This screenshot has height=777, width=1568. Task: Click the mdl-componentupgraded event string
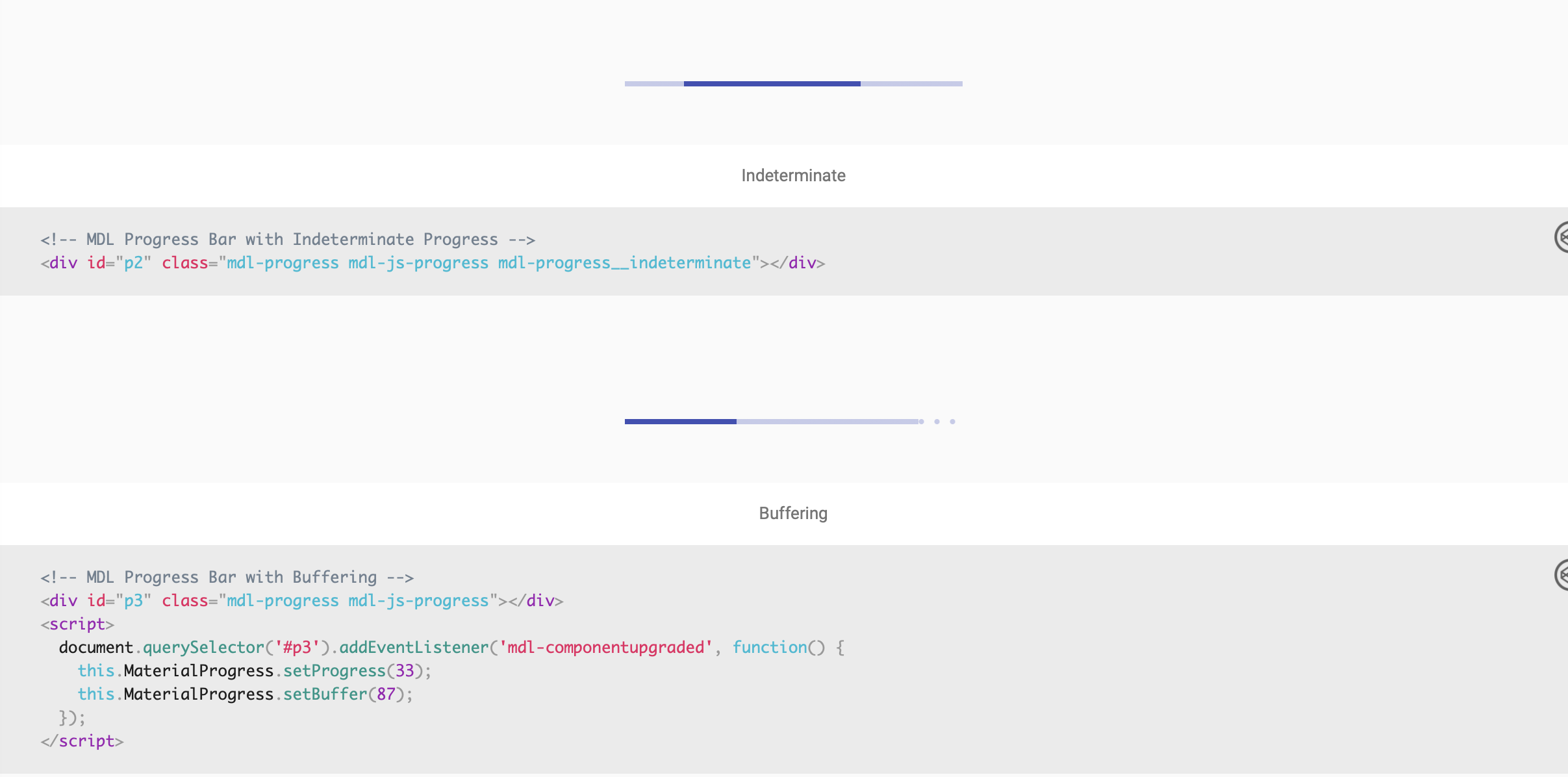pyautogui.click(x=605, y=647)
